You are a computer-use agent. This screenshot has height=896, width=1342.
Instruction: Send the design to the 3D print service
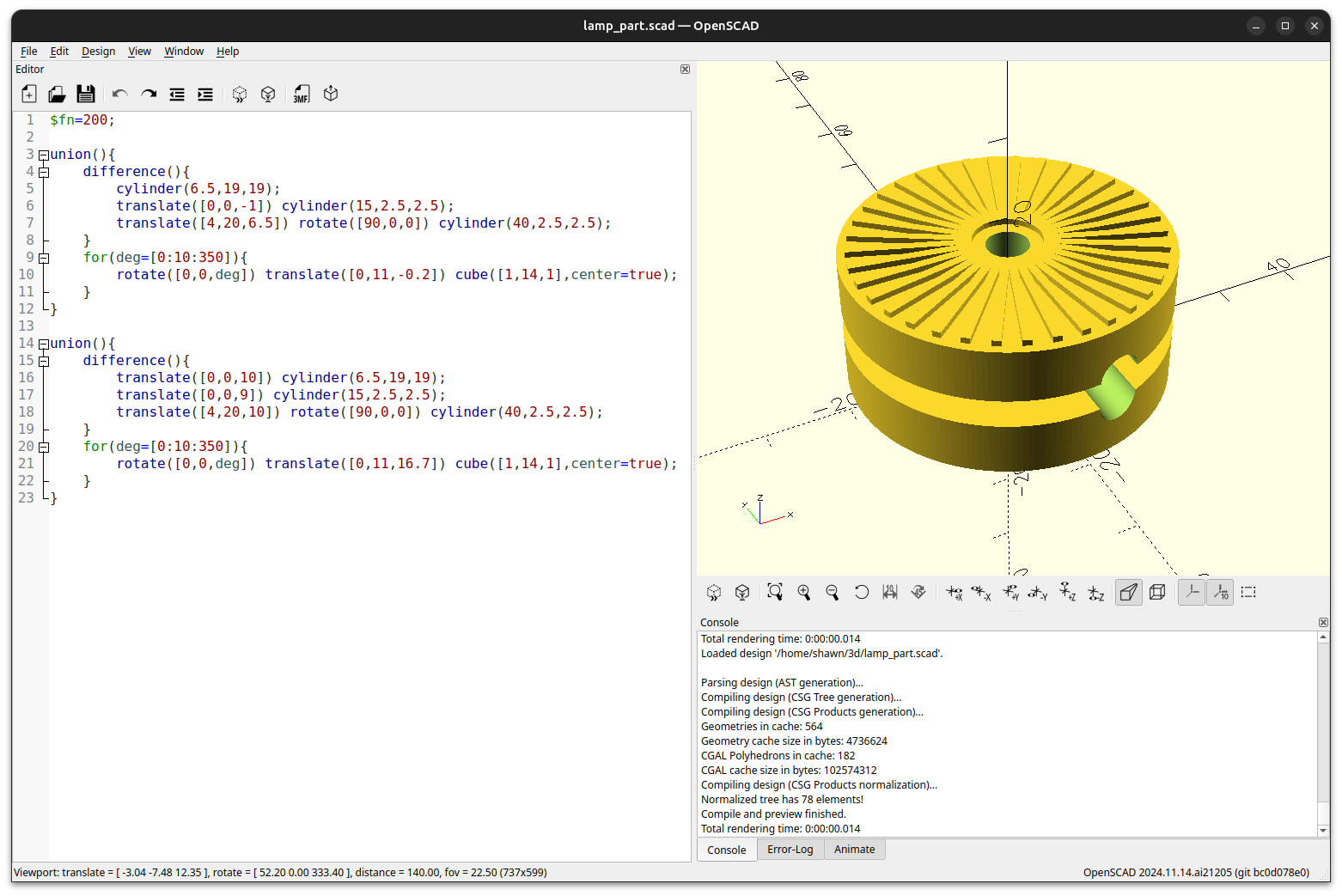331,94
